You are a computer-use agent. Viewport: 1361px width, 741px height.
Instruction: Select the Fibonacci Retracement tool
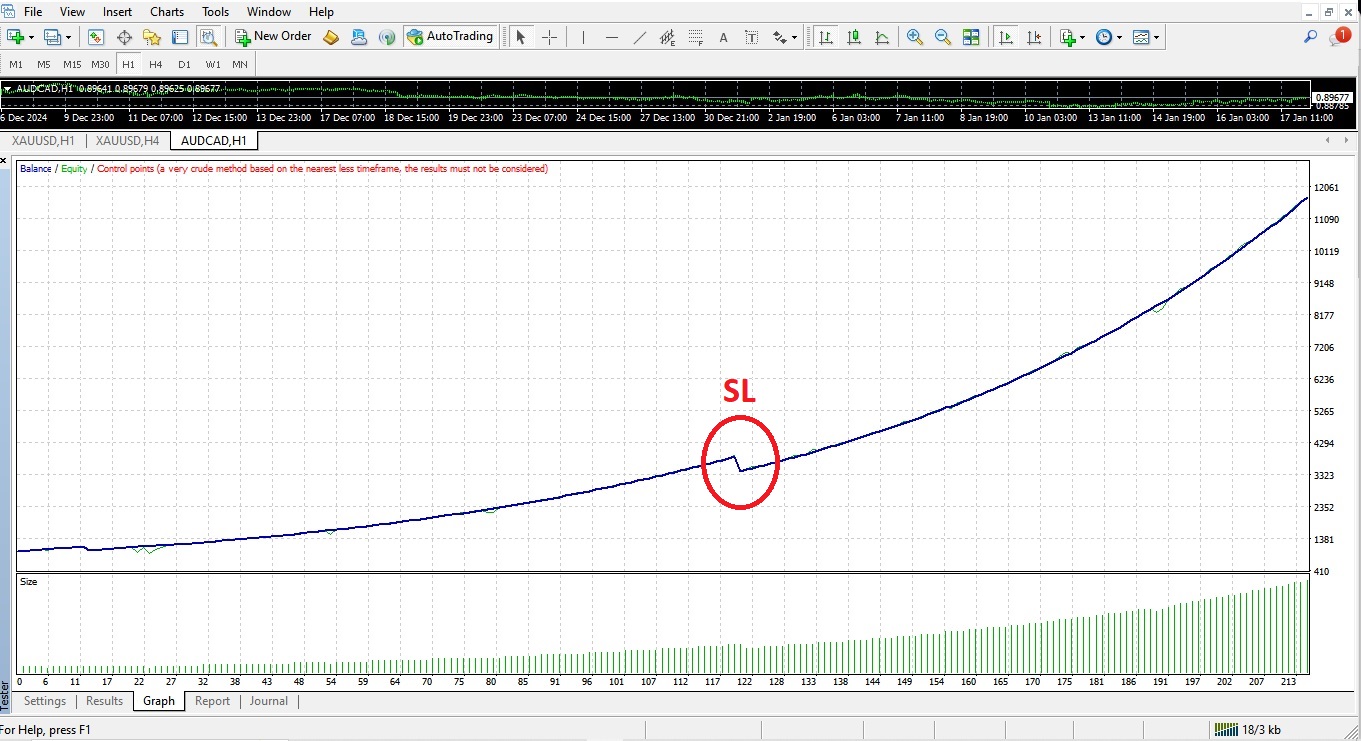pos(696,37)
